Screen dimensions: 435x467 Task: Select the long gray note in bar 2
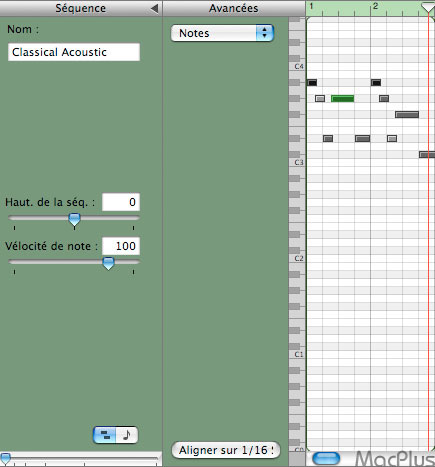(407, 115)
